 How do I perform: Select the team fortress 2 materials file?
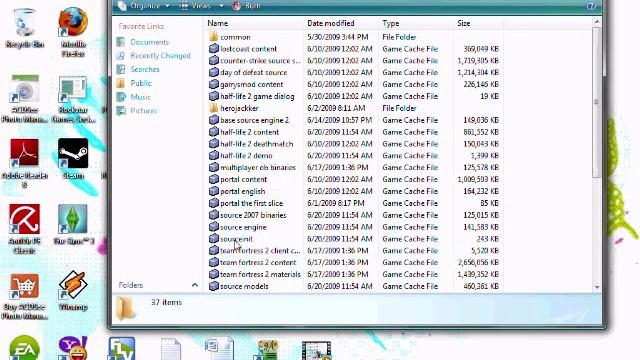tap(260, 274)
